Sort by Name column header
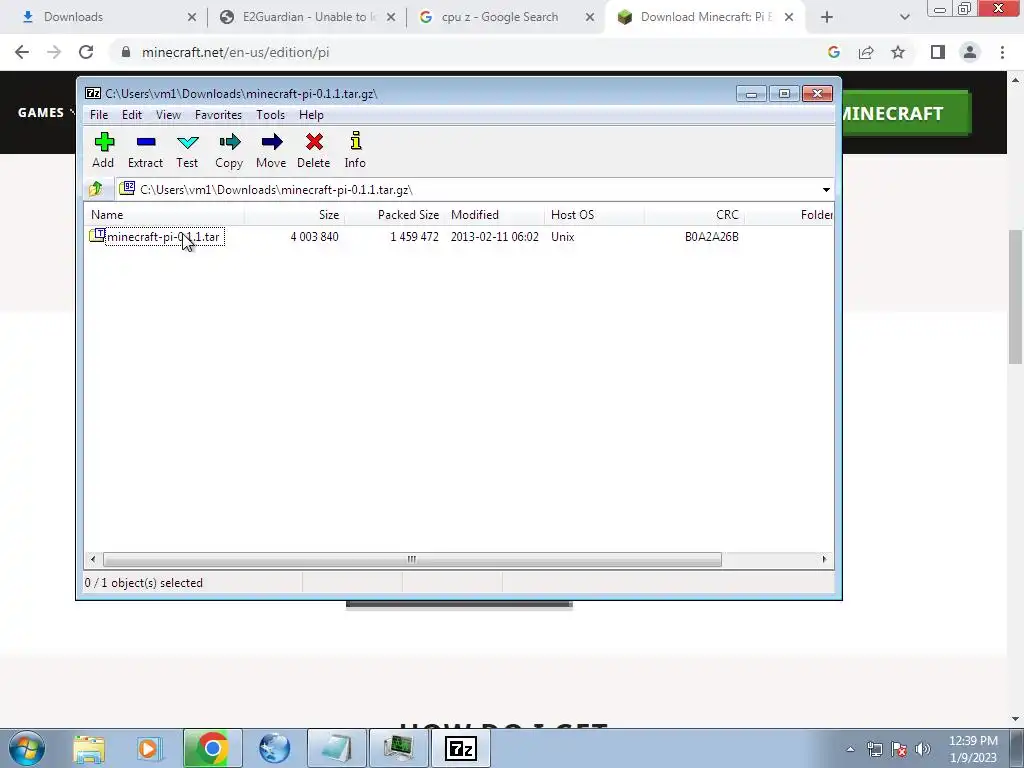This screenshot has height=768, width=1024. pyautogui.click(x=164, y=215)
